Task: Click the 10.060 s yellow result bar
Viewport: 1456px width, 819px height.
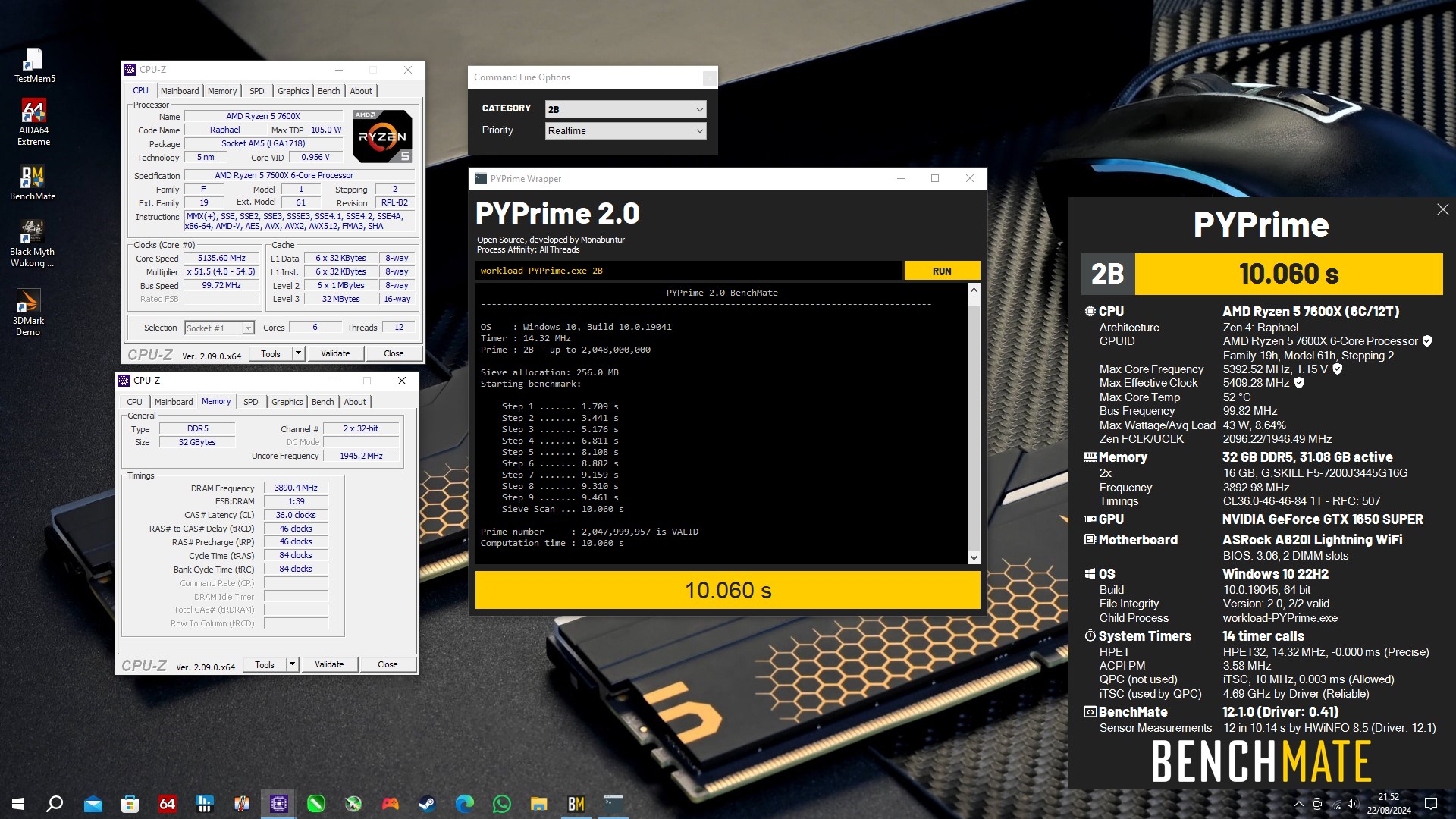Action: [728, 590]
